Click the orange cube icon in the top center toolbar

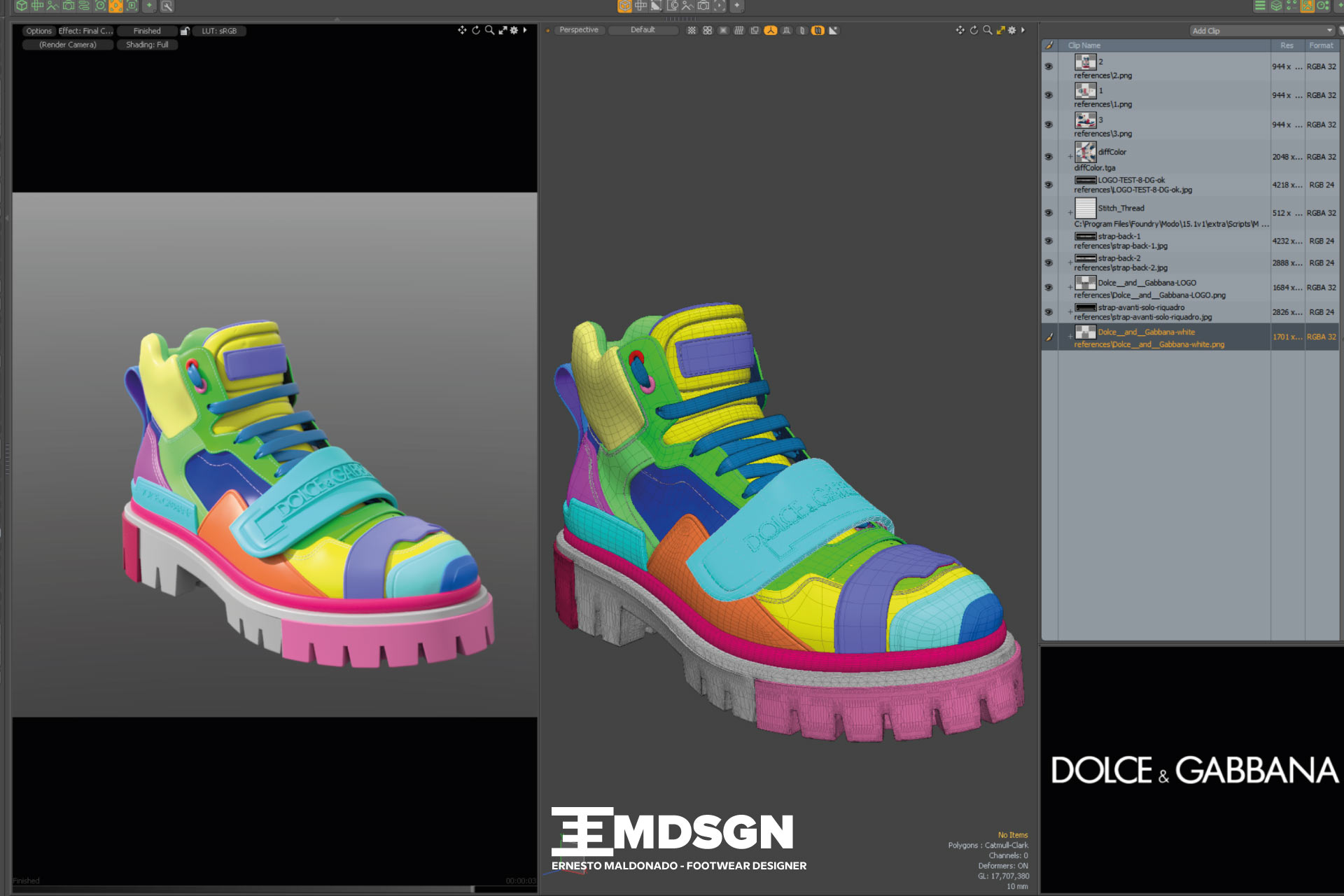pyautogui.click(x=625, y=6)
